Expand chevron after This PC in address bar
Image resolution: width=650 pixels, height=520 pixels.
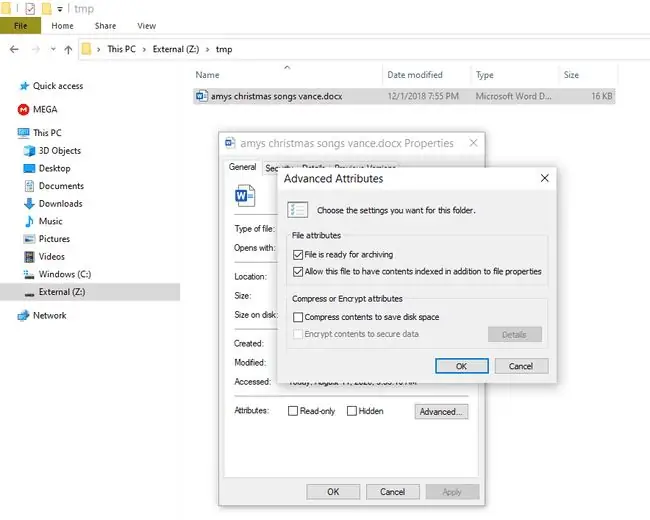pyautogui.click(x=144, y=50)
